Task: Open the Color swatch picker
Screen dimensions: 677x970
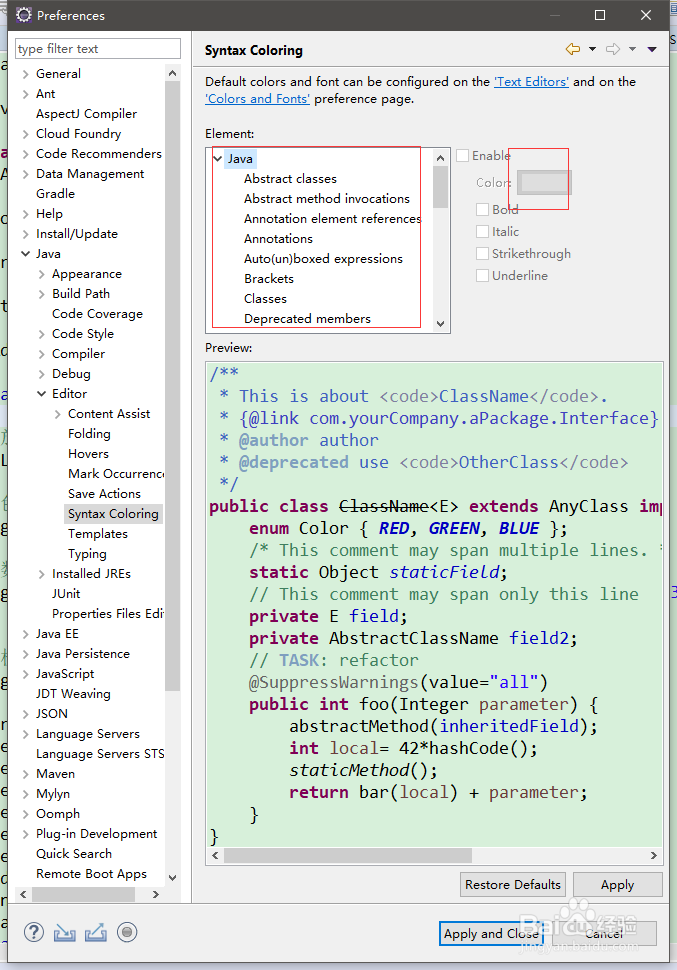Action: pyautogui.click(x=544, y=182)
